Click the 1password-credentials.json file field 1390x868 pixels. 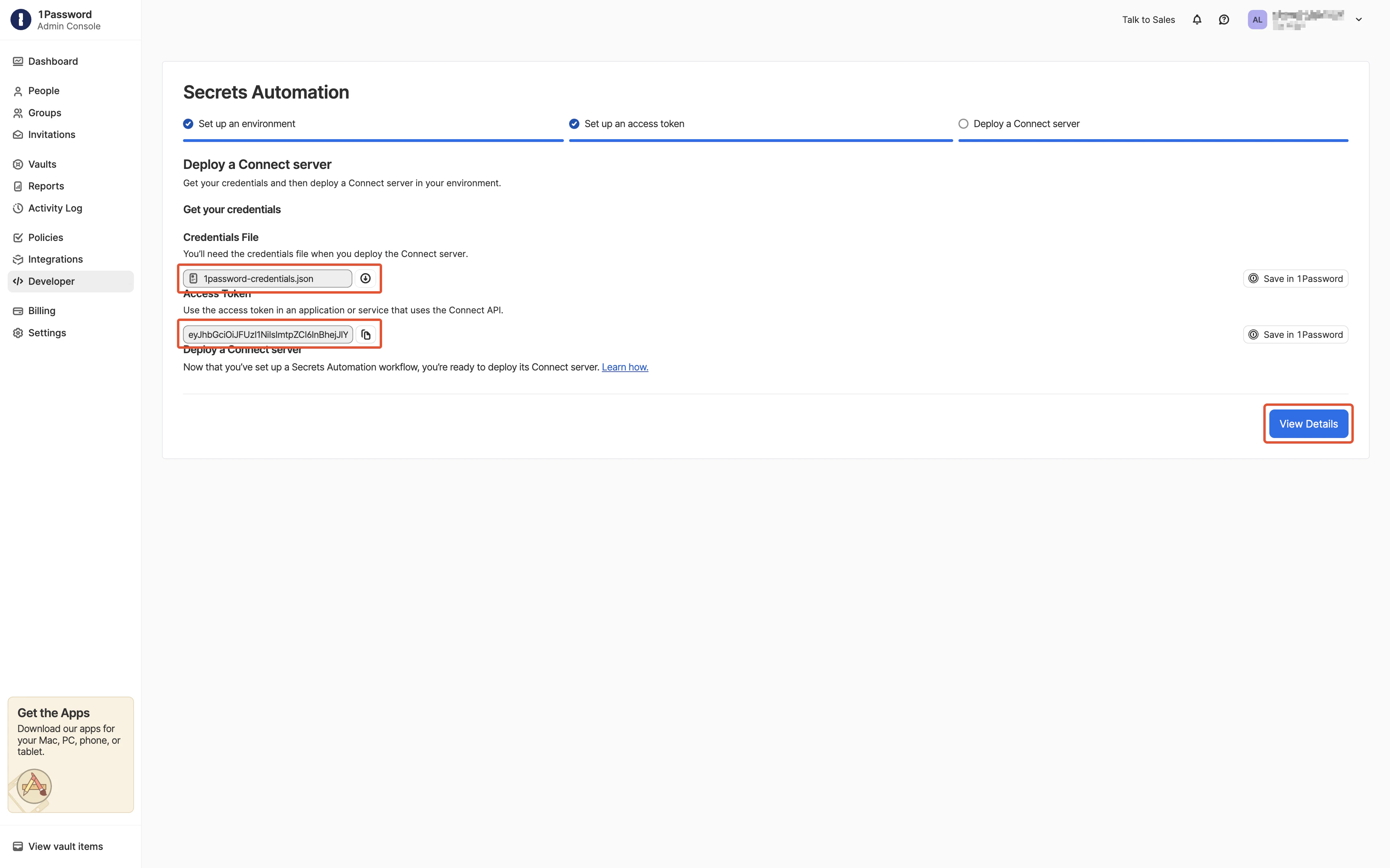coord(267,278)
